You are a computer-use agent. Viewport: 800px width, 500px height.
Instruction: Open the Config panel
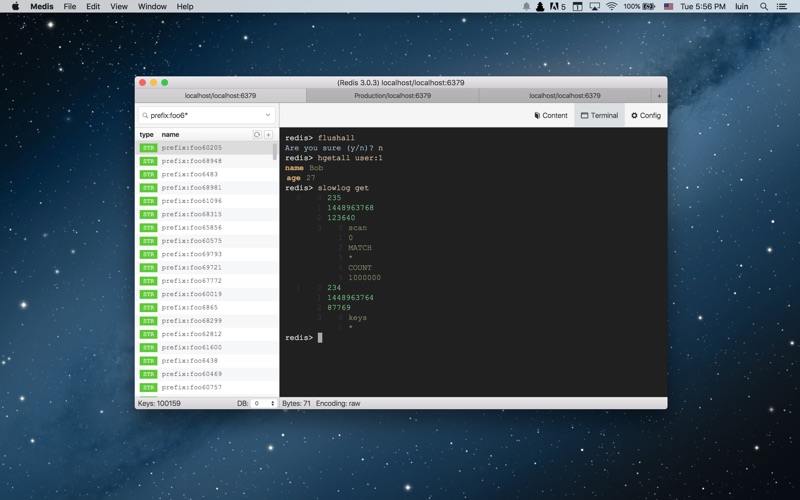click(x=646, y=115)
